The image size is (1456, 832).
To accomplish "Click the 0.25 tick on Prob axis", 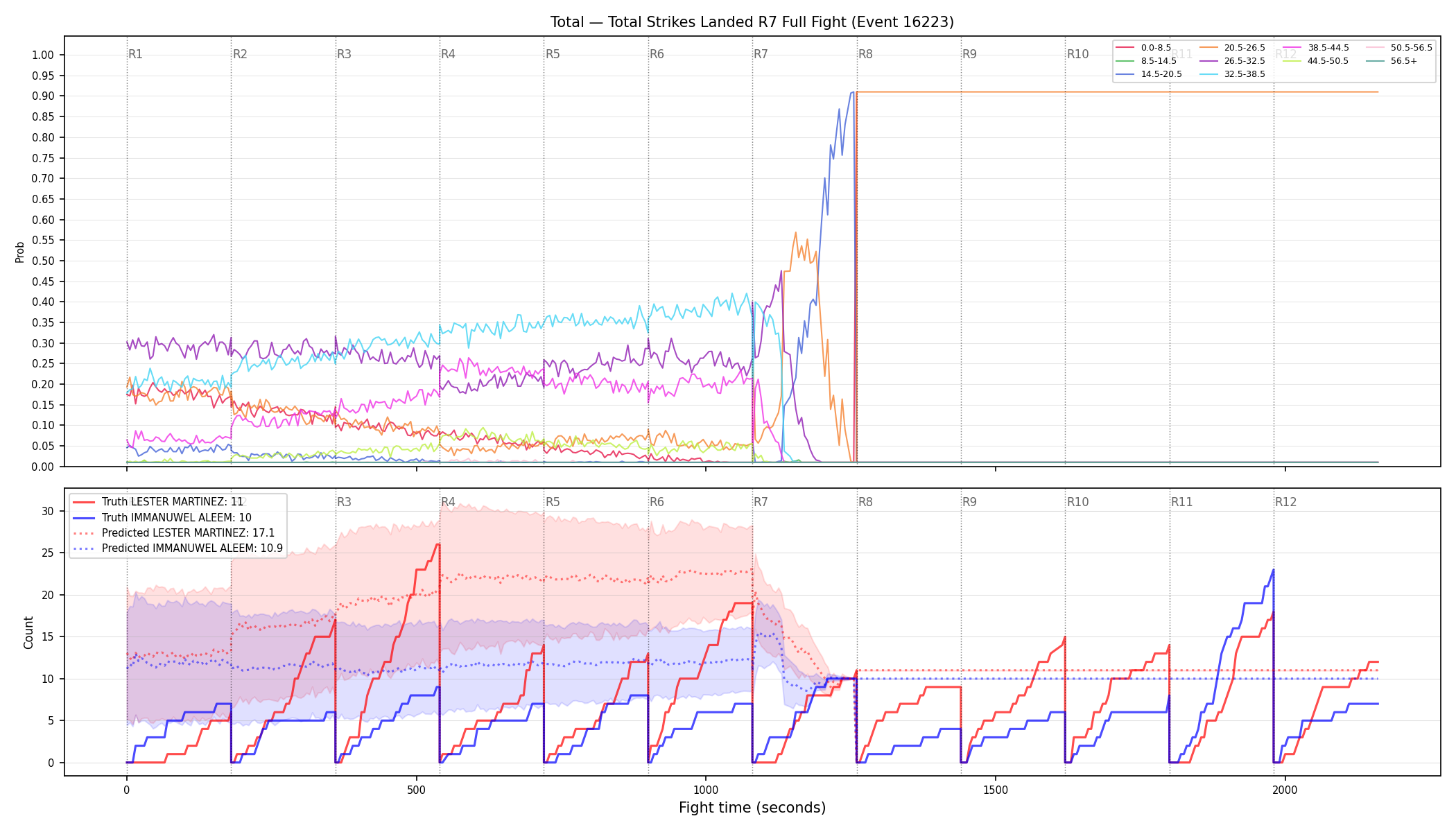I will coord(43,364).
